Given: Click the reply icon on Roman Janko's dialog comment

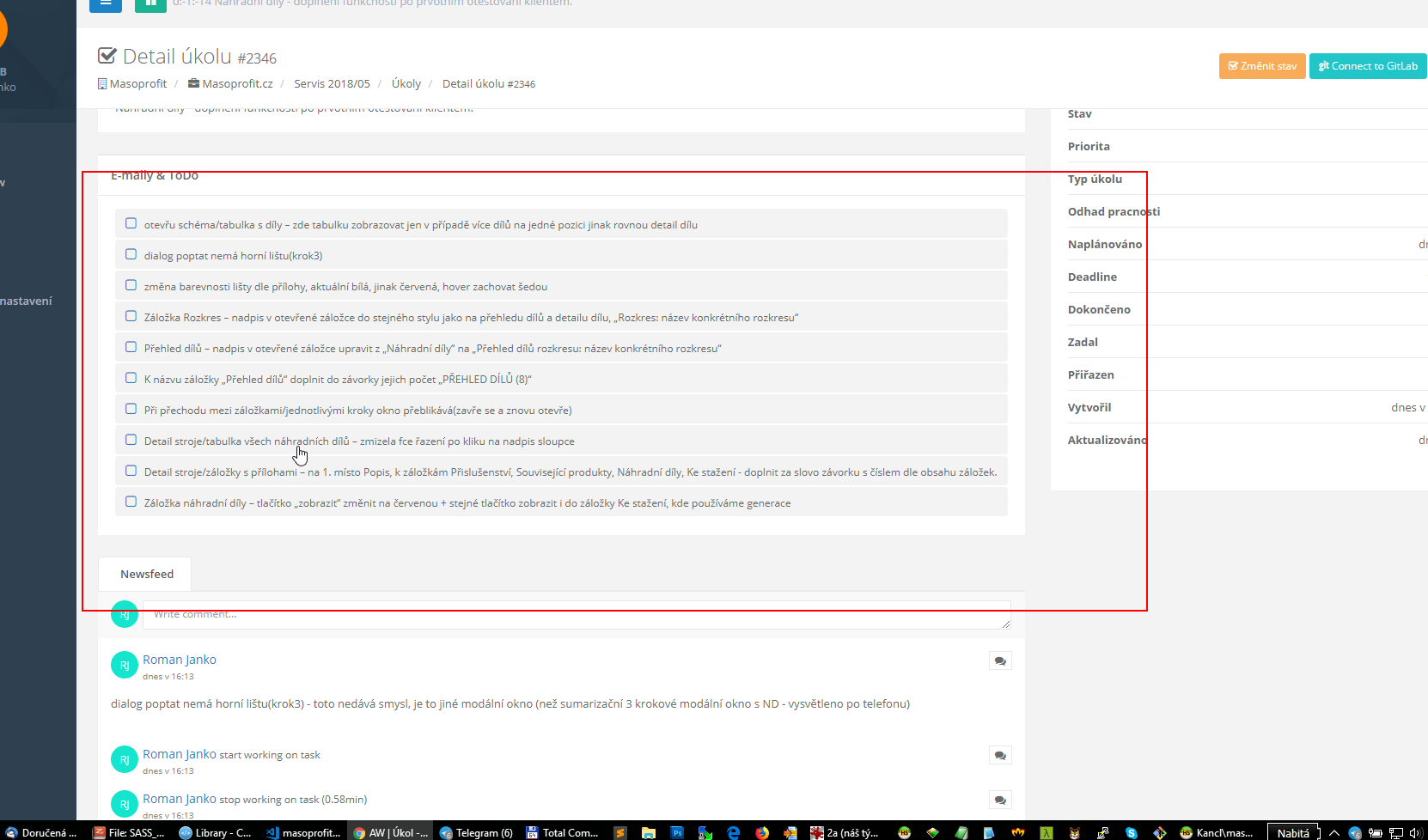Looking at the screenshot, I should pyautogui.click(x=1000, y=660).
